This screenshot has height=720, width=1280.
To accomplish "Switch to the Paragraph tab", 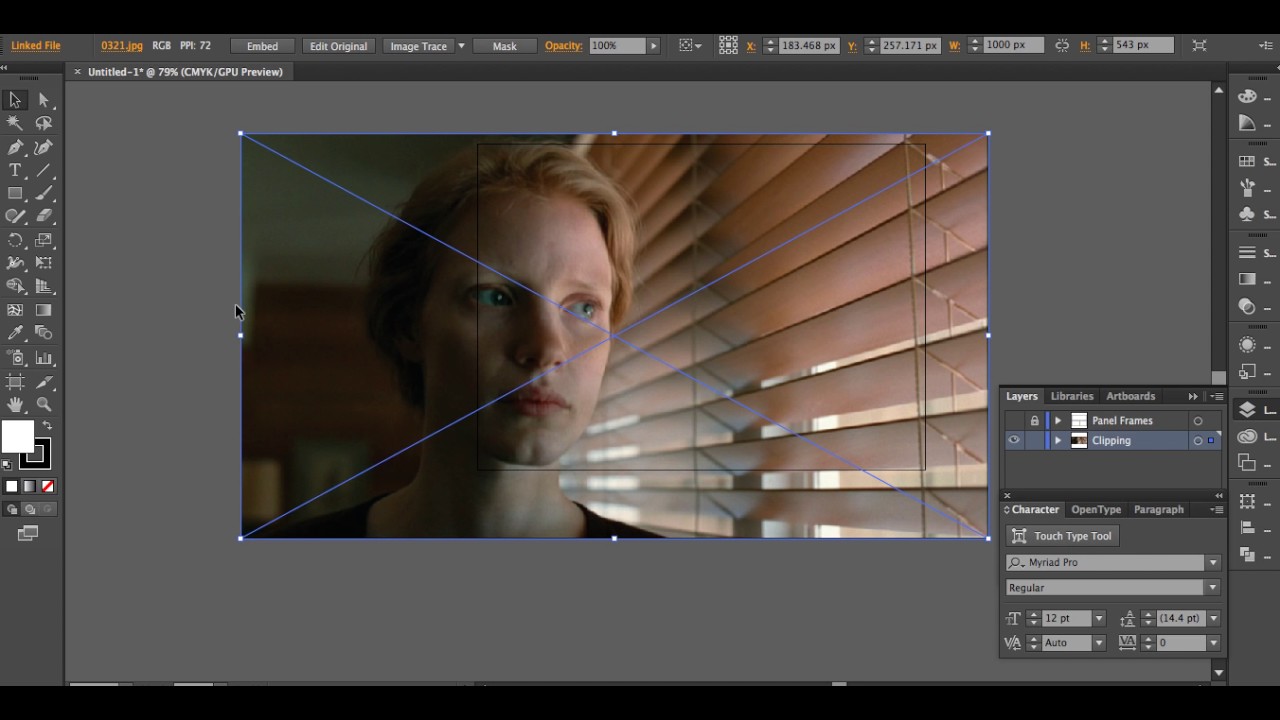I will pyautogui.click(x=1158, y=509).
